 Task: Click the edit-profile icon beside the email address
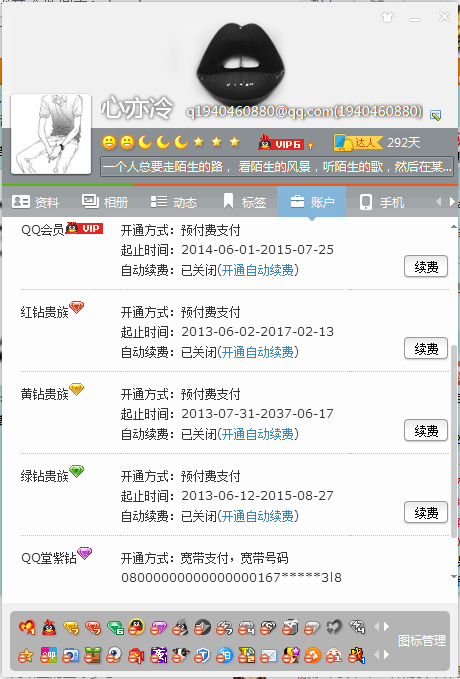(435, 115)
